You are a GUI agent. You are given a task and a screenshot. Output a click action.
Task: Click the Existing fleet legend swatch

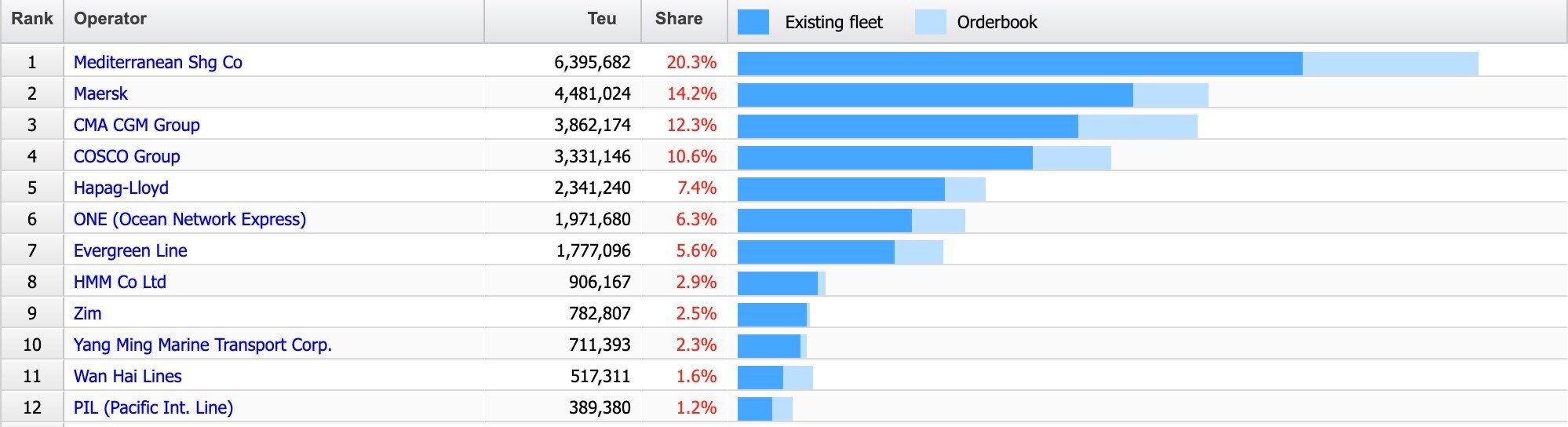pyautogui.click(x=753, y=22)
